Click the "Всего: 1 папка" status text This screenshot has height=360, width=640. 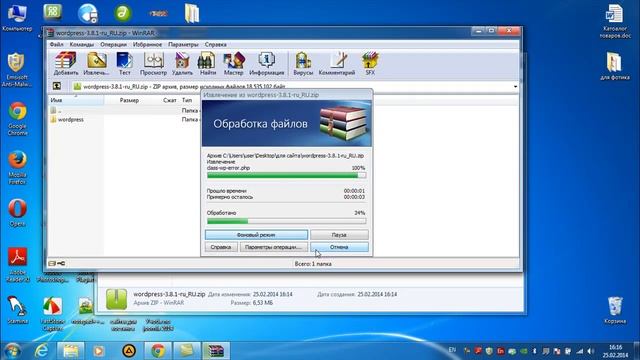pos(313,264)
